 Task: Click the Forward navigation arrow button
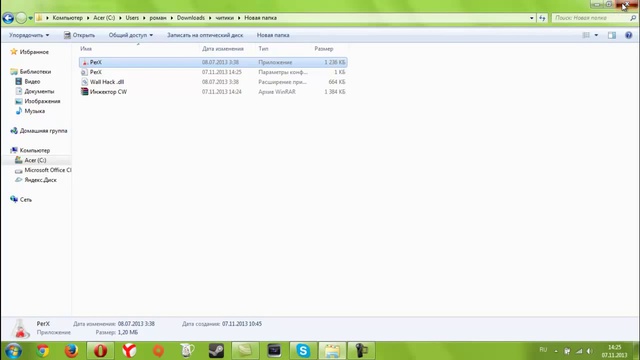click(21, 18)
